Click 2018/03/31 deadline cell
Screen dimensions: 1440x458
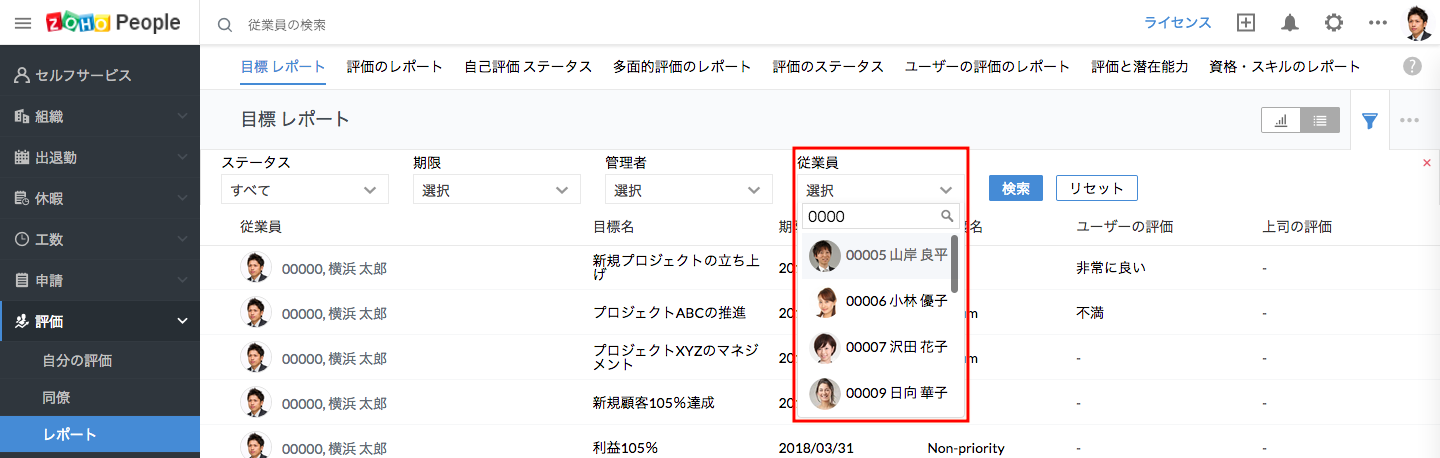[818, 448]
